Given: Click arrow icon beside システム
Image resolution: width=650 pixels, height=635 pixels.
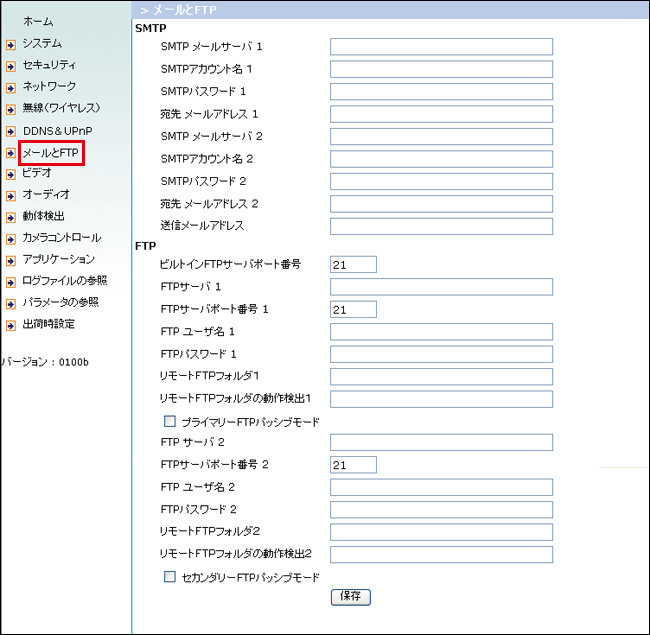Looking at the screenshot, I should click(11, 45).
